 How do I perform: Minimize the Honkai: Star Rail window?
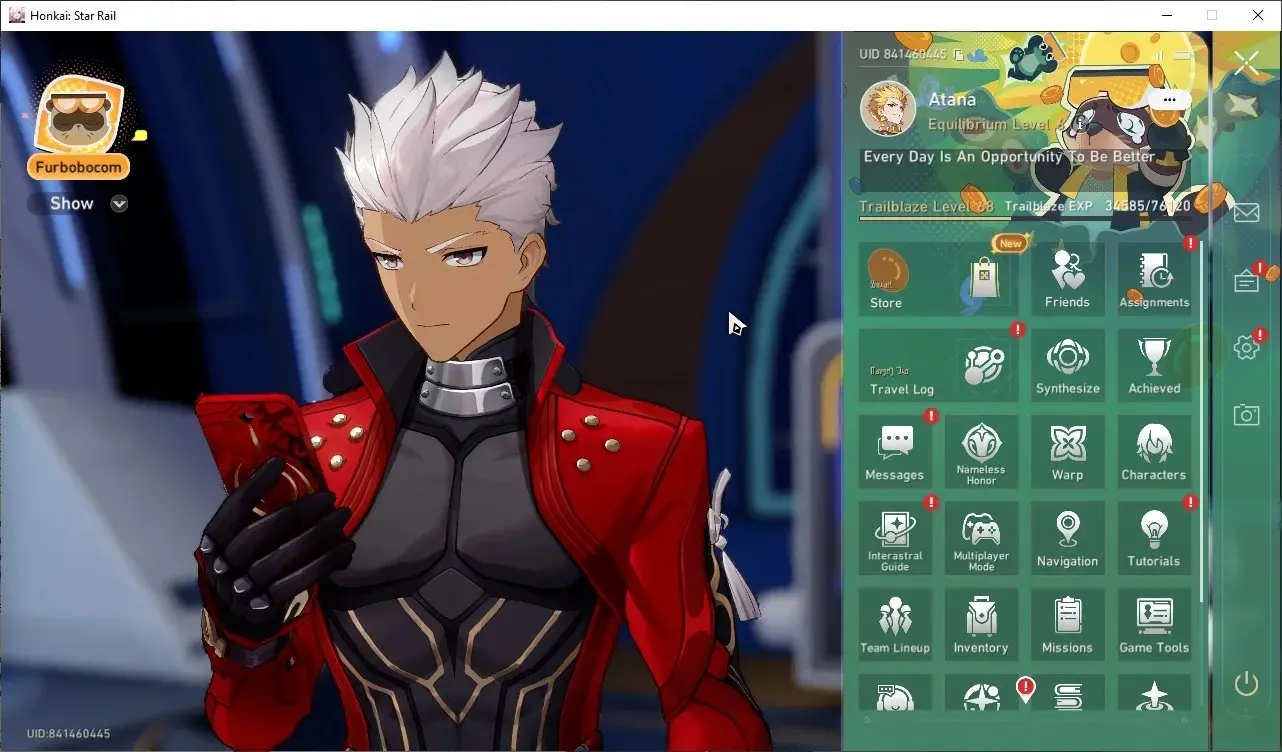point(1168,15)
